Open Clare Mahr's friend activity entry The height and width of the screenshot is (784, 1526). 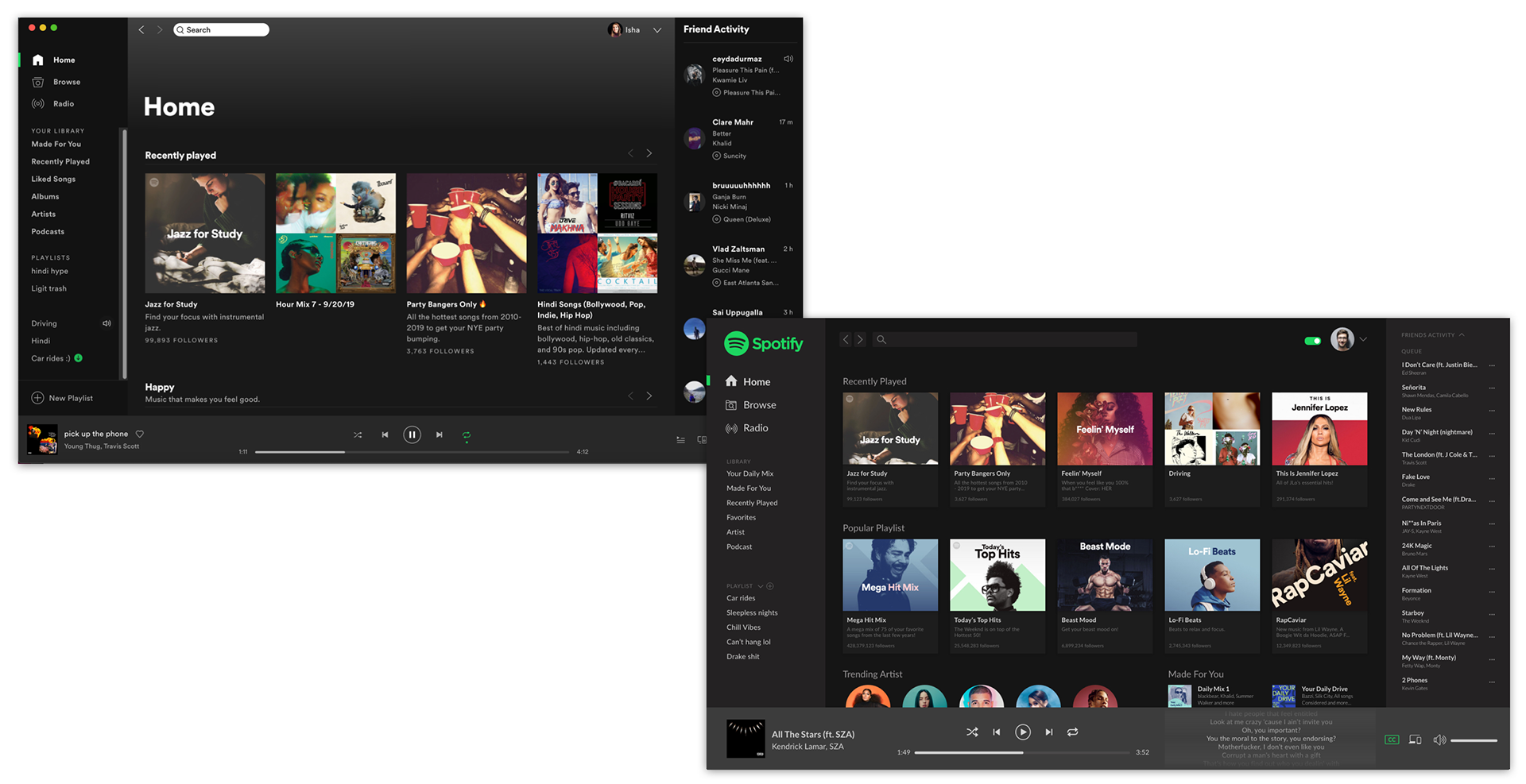point(739,138)
